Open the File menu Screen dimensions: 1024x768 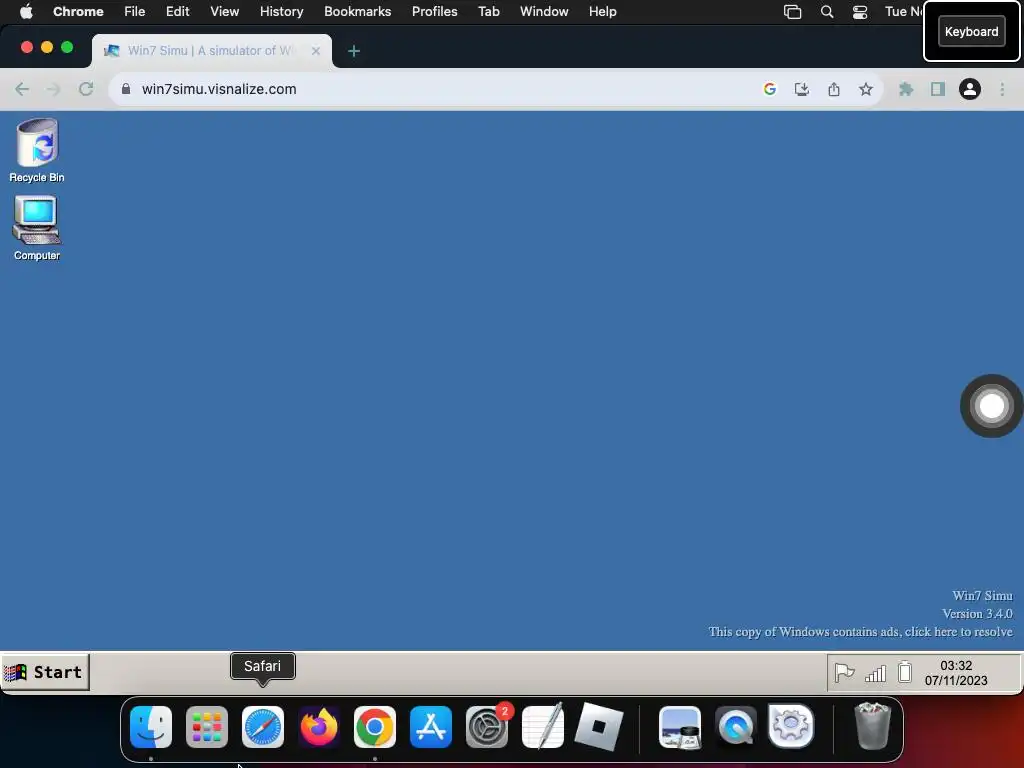[135, 11]
